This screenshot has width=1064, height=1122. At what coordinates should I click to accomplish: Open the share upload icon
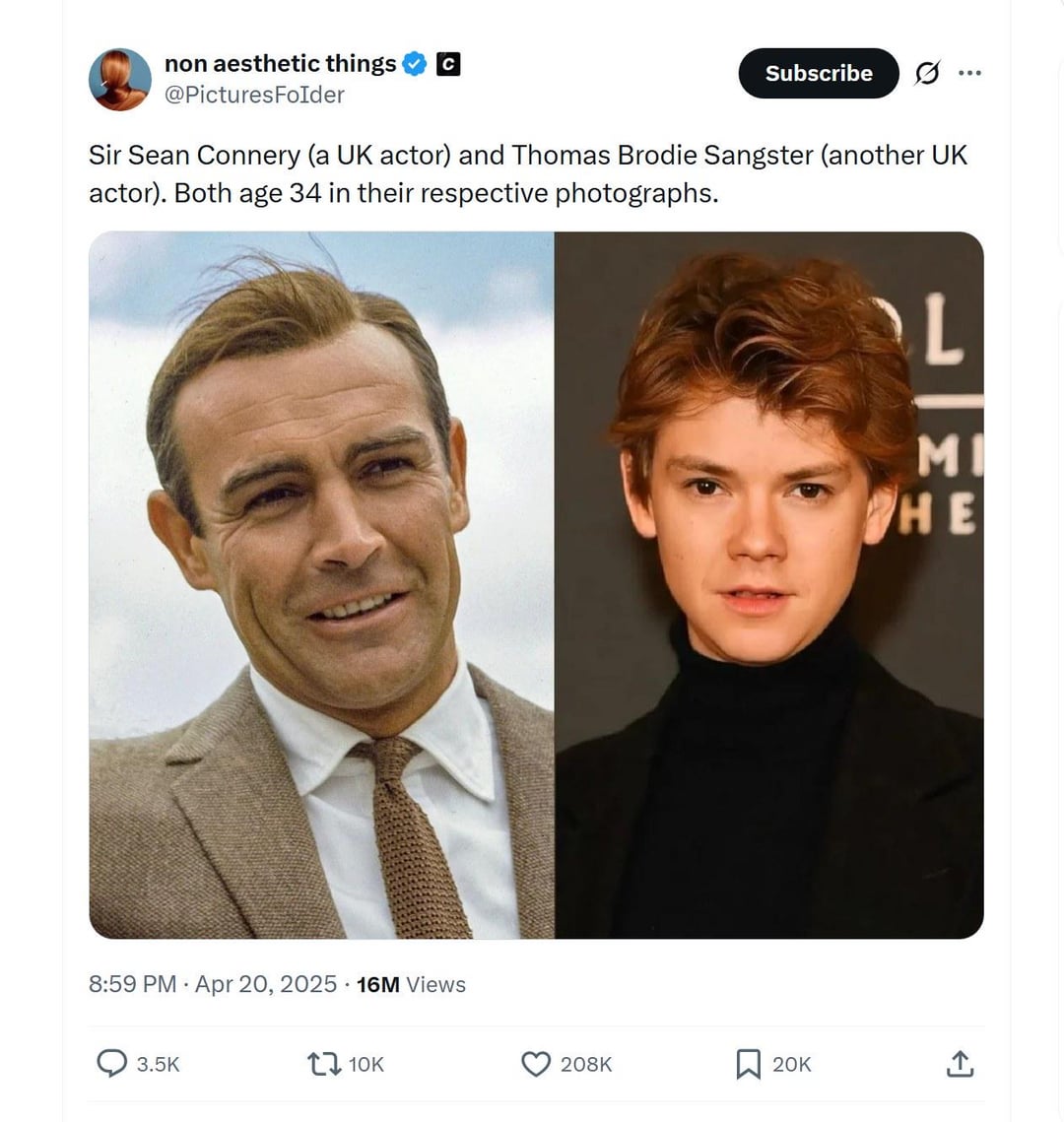[960, 1063]
